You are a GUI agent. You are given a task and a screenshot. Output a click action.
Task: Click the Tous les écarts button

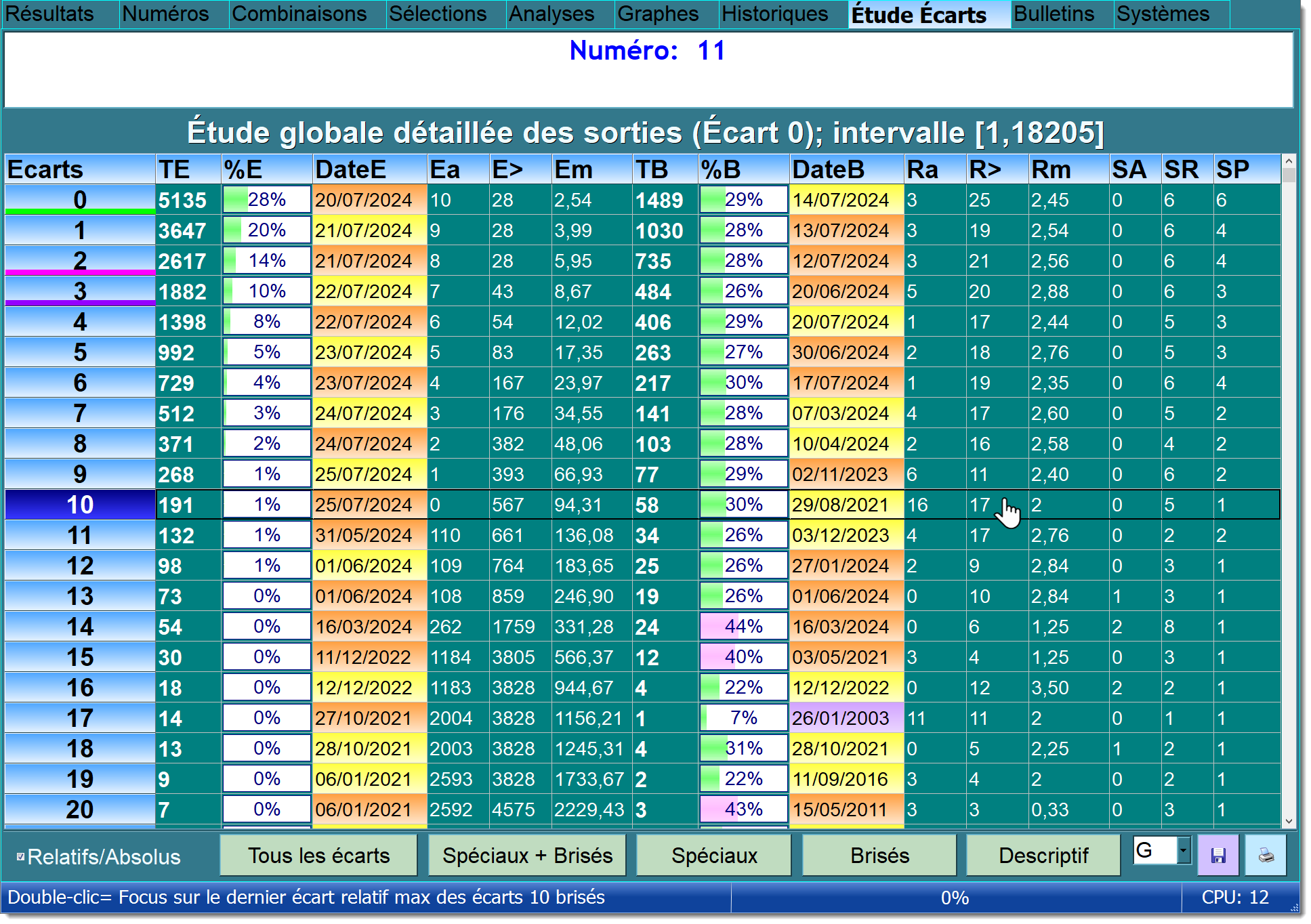click(x=318, y=856)
